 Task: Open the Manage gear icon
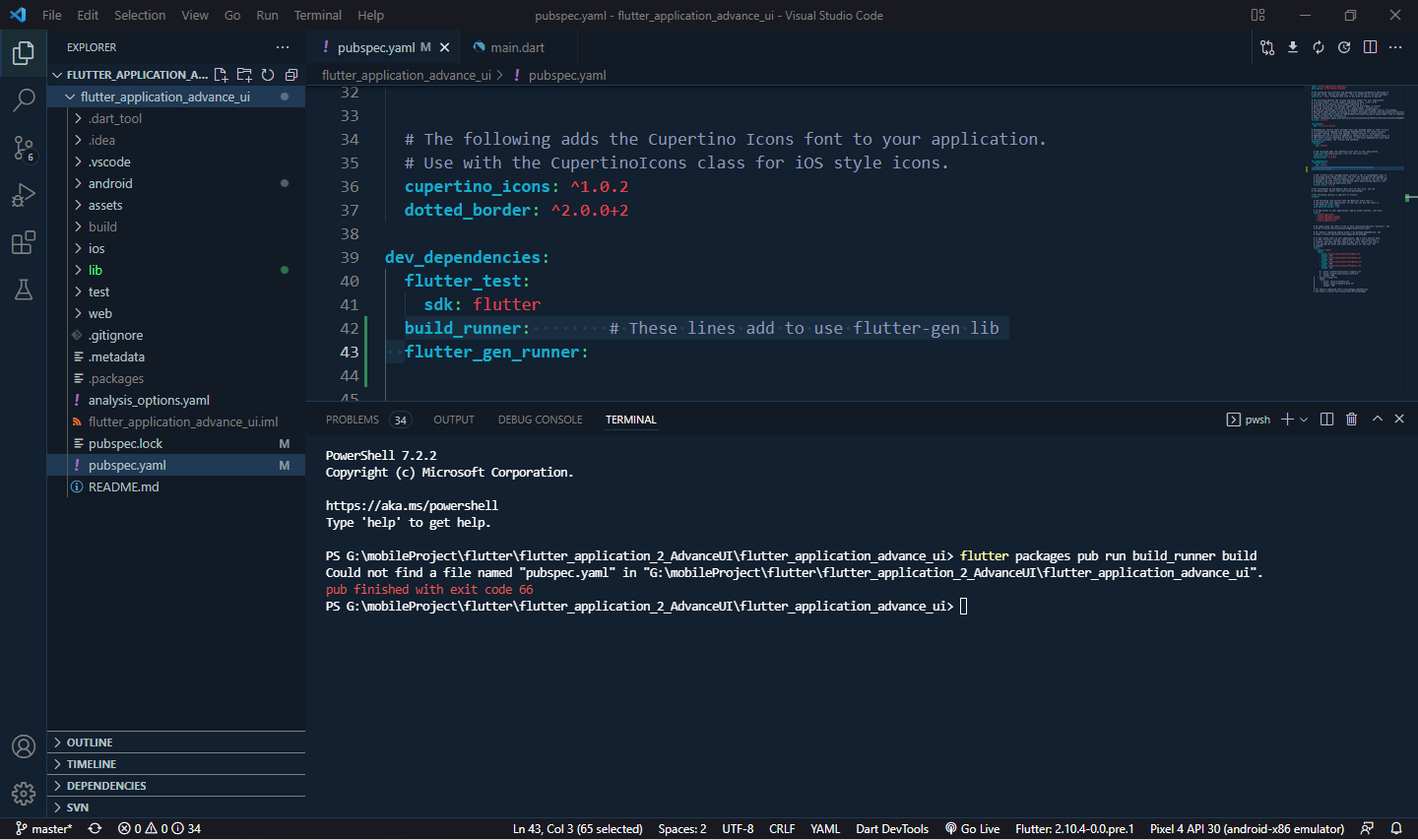[24, 794]
